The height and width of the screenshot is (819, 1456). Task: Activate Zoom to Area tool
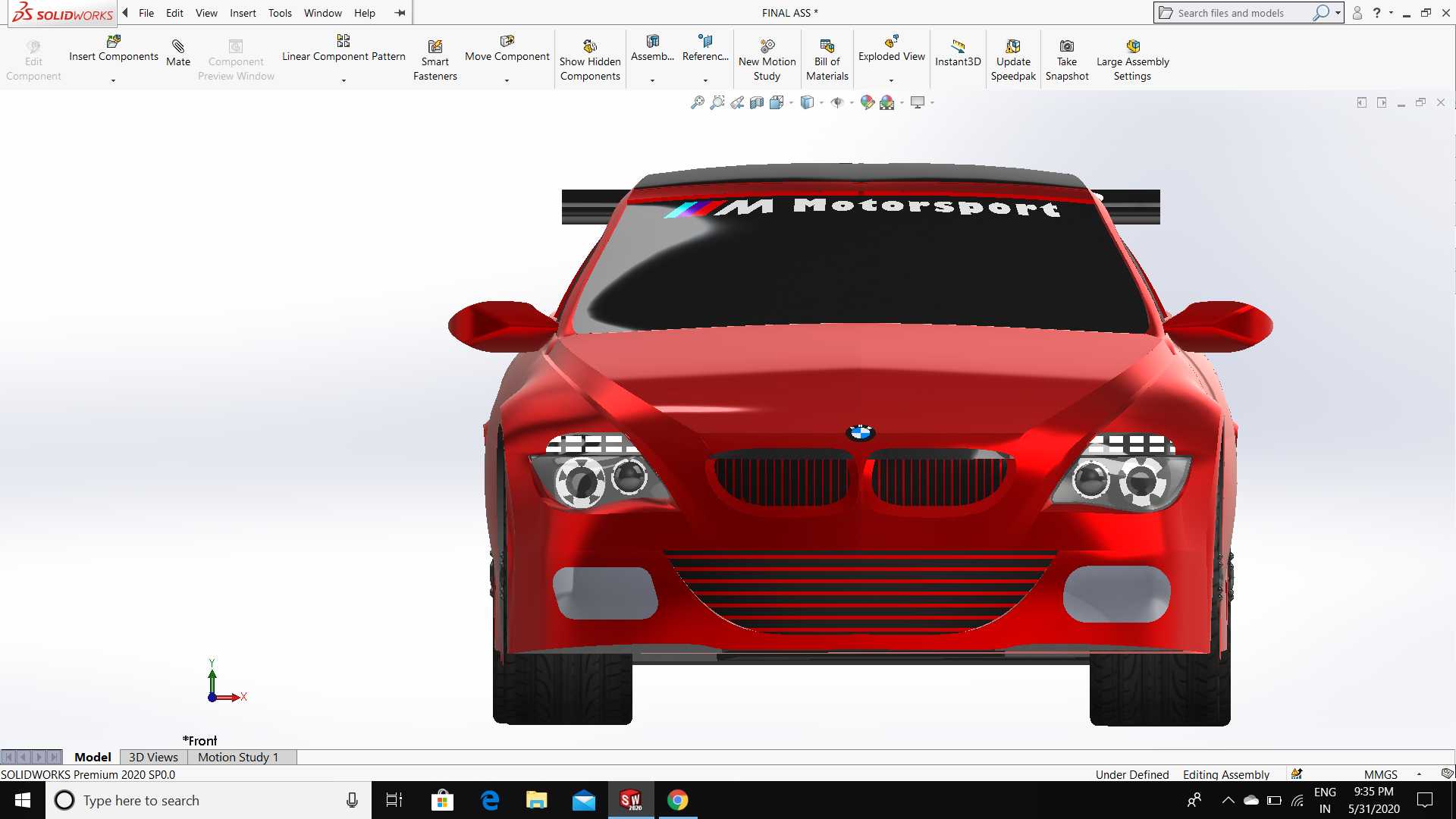click(717, 102)
